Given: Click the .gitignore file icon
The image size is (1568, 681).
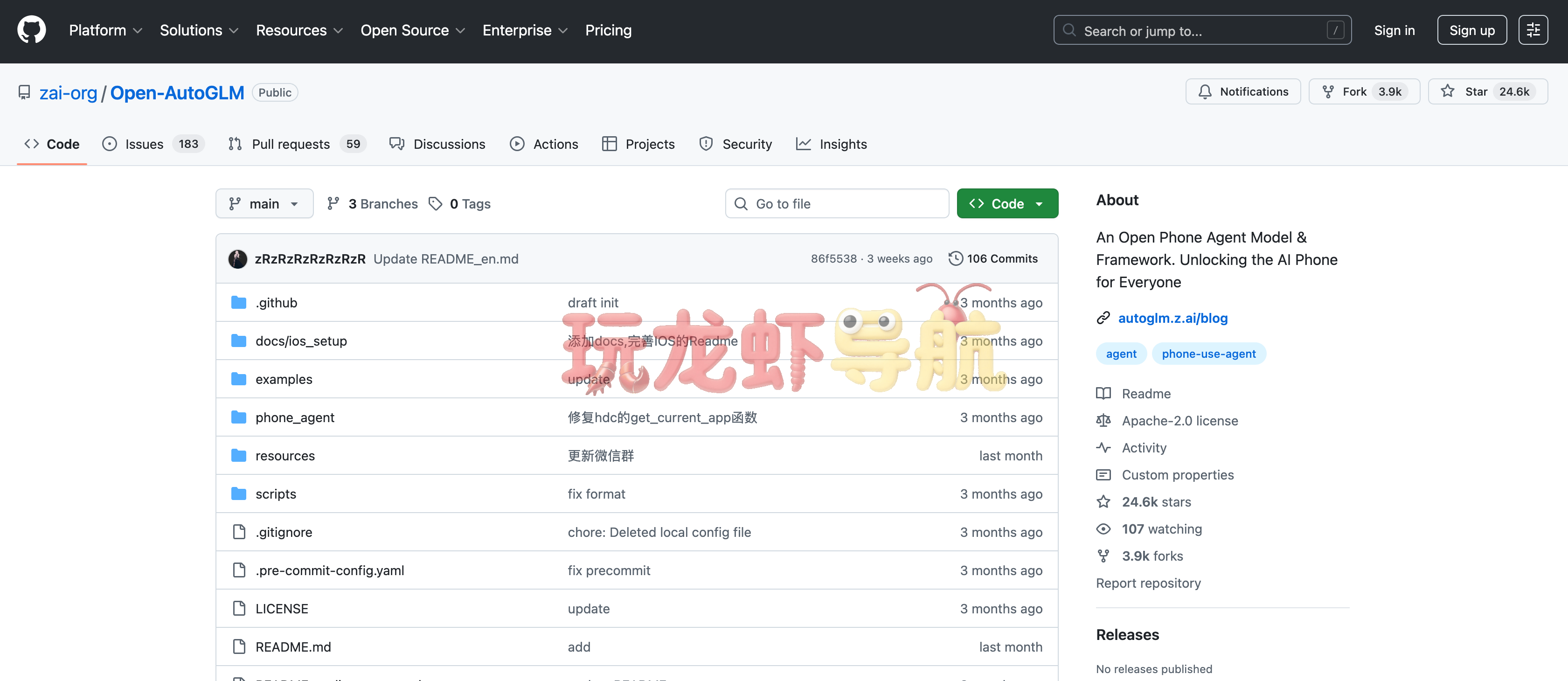Looking at the screenshot, I should click(239, 532).
